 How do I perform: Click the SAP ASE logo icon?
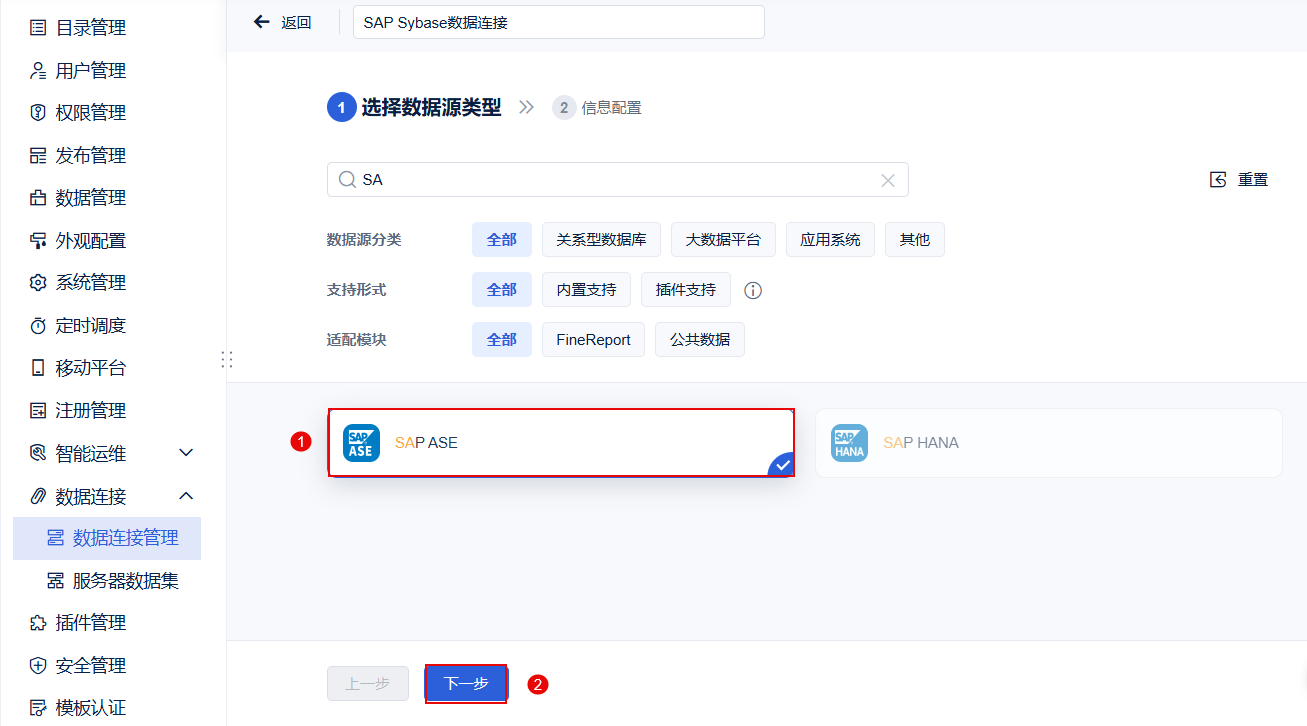(x=361, y=442)
